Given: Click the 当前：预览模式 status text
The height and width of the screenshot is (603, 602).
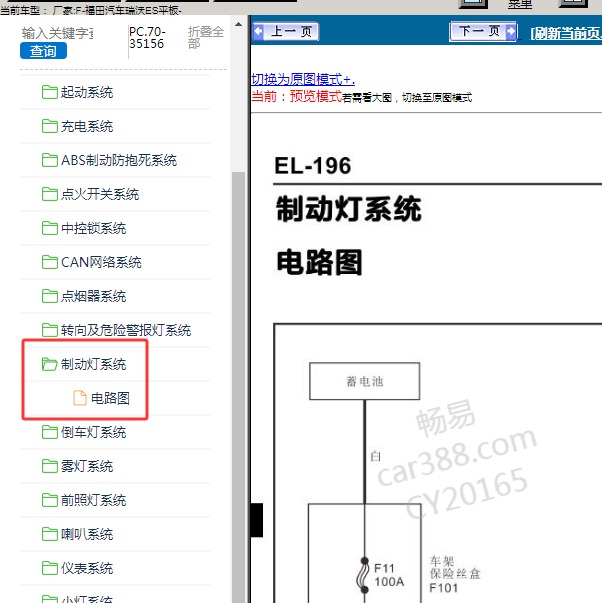Looking at the screenshot, I should [x=296, y=96].
